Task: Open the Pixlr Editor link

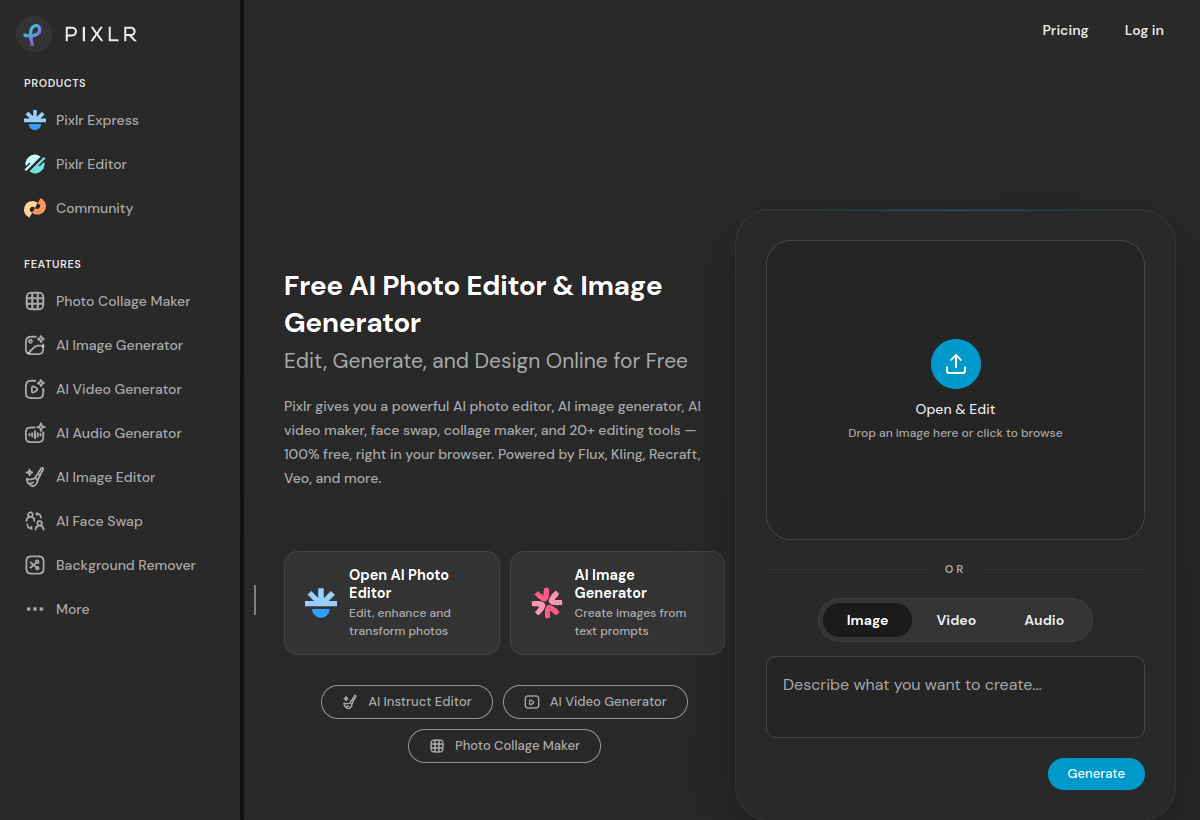Action: (x=91, y=164)
